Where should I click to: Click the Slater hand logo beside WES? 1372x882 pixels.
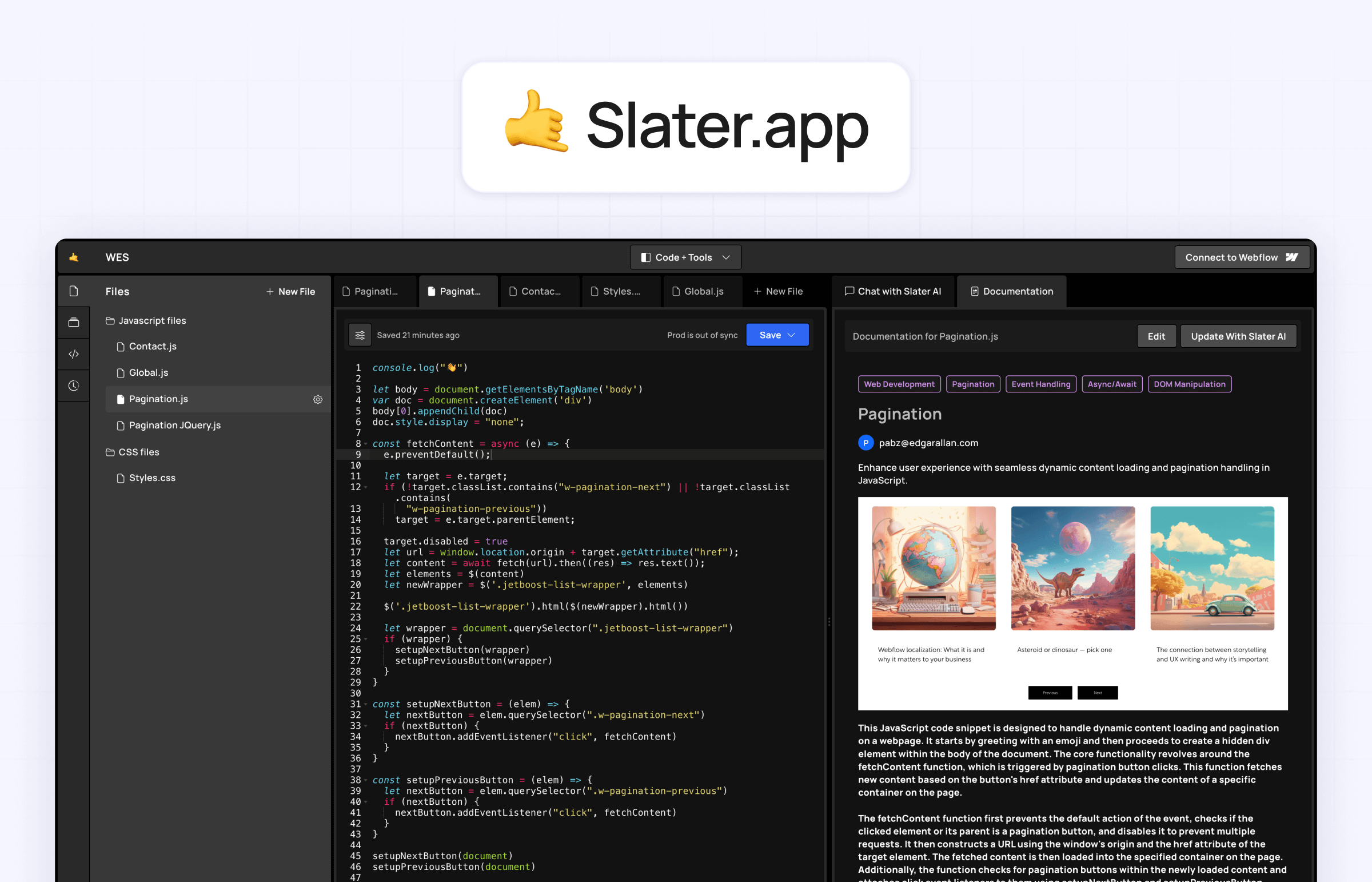pos(74,257)
